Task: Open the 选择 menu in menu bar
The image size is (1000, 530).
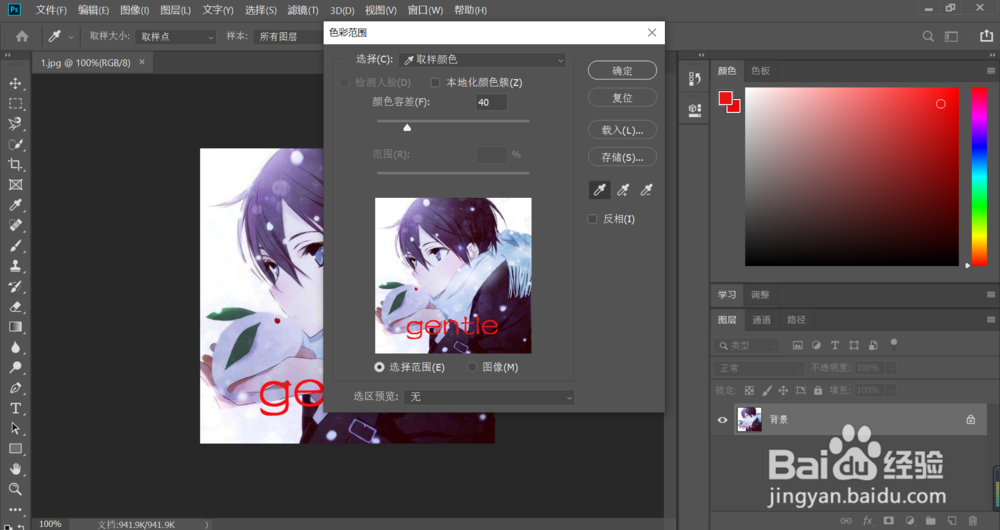Action: click(260, 10)
